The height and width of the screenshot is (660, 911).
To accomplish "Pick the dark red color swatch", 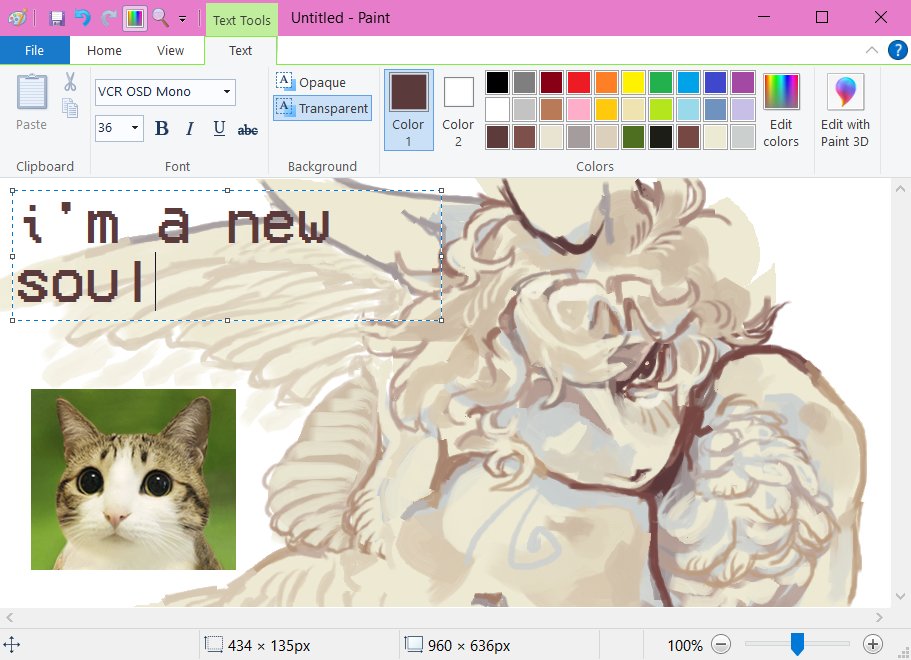I will [551, 82].
